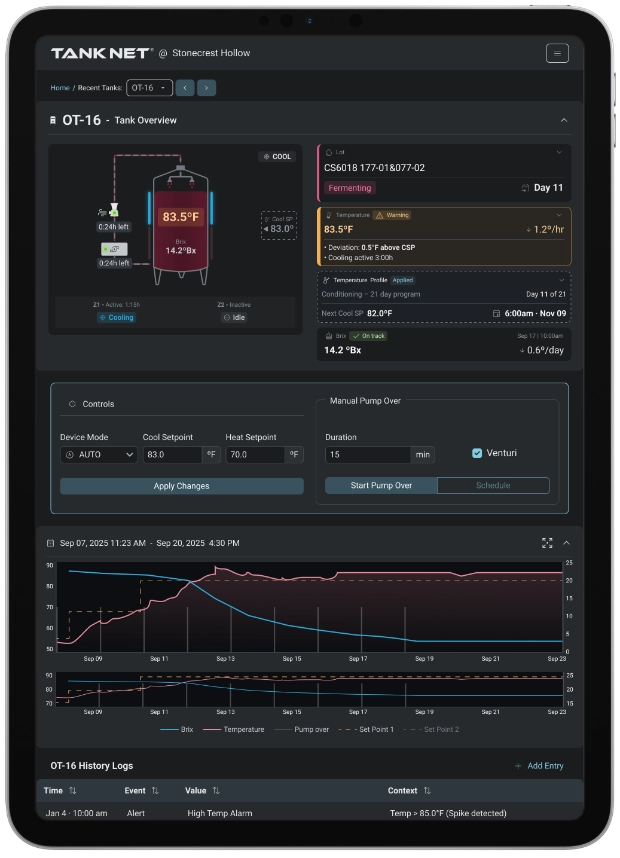This screenshot has width=620, height=858.
Task: Click the Heat Setpoint input field
Action: coord(256,454)
